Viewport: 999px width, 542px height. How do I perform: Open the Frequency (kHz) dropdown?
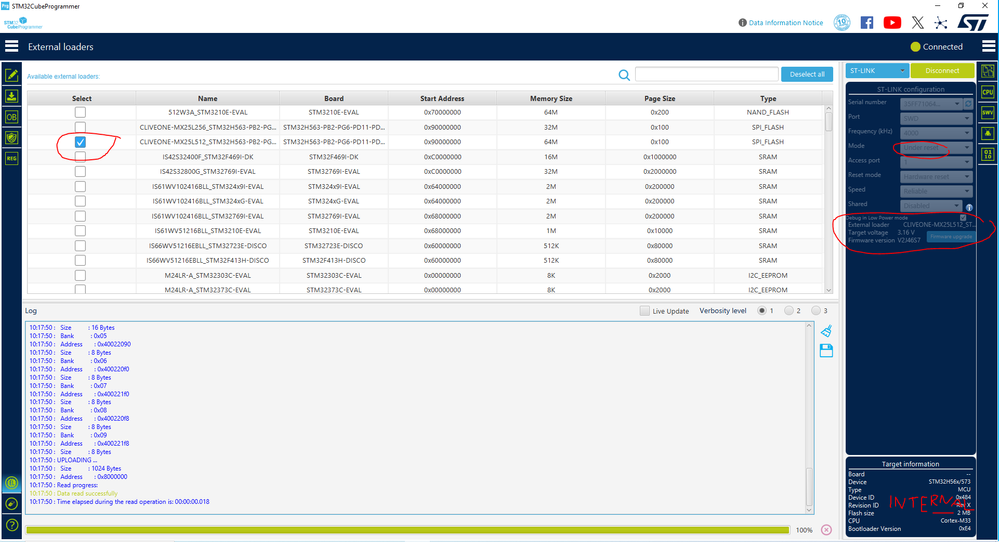937,132
